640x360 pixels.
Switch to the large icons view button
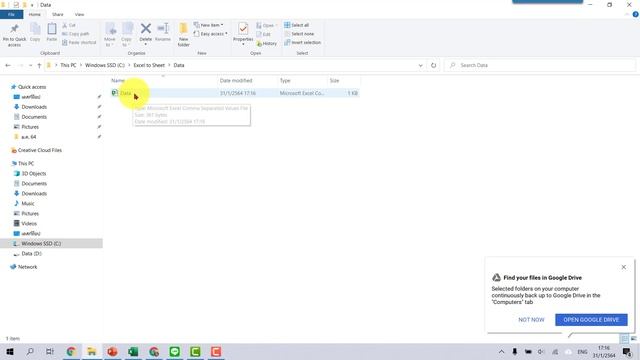click(633, 338)
